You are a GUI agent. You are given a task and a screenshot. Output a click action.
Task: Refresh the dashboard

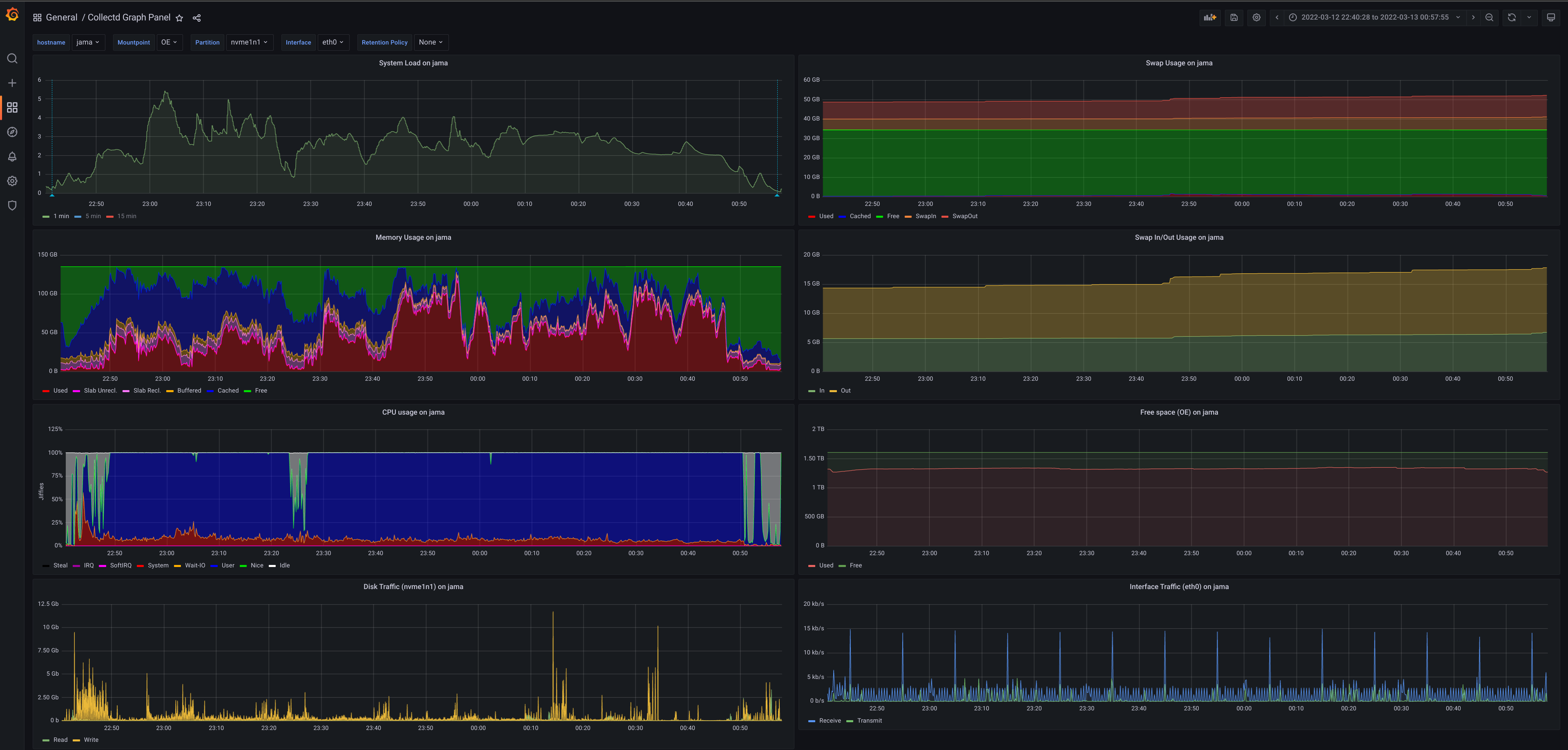1512,18
